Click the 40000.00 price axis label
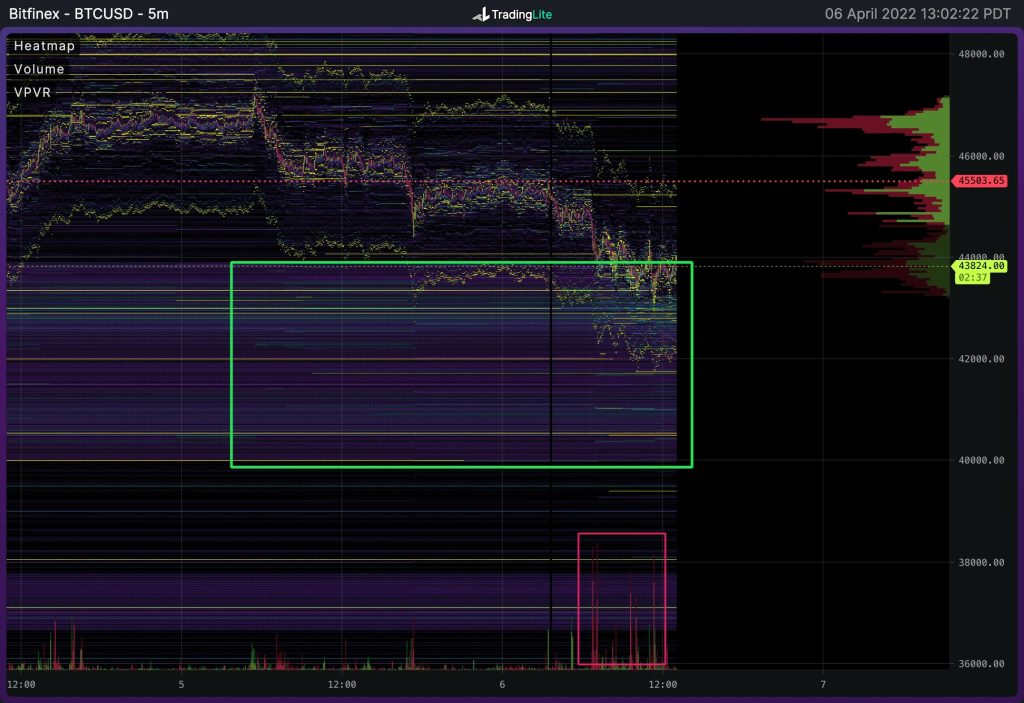Screen dimensions: 1024x703 [x=979, y=461]
